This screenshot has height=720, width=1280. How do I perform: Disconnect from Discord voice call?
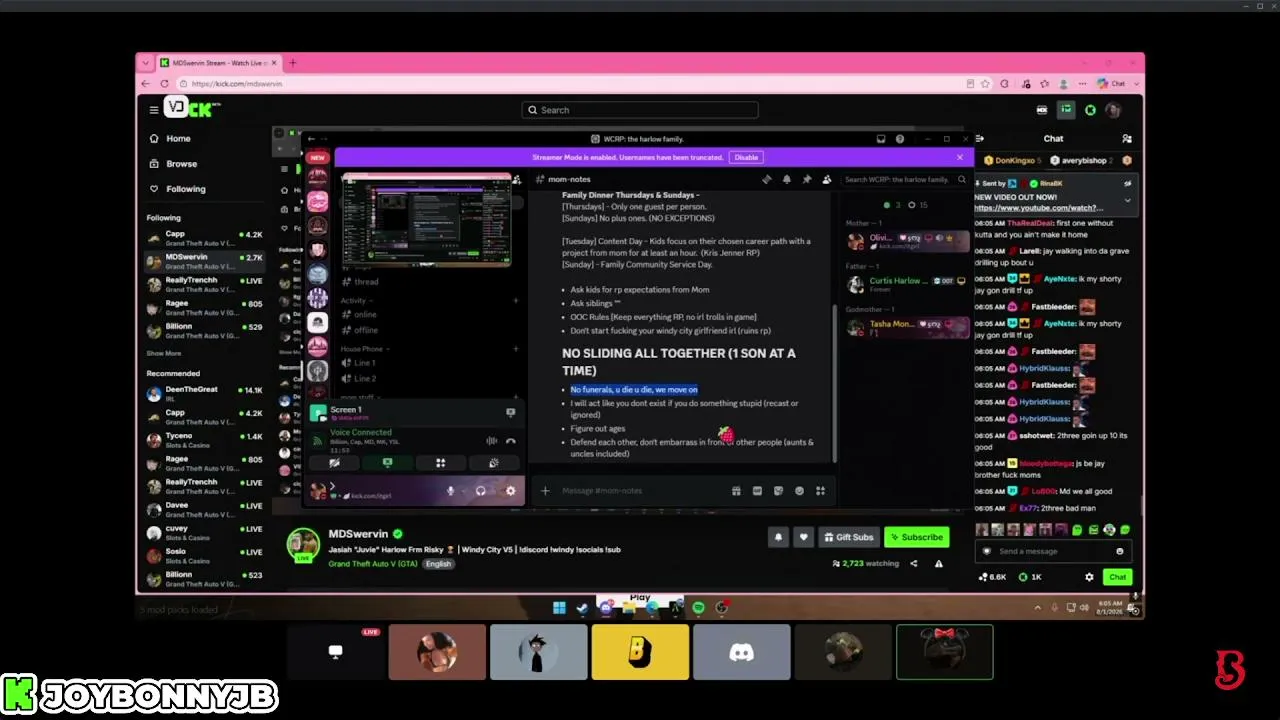tap(511, 440)
